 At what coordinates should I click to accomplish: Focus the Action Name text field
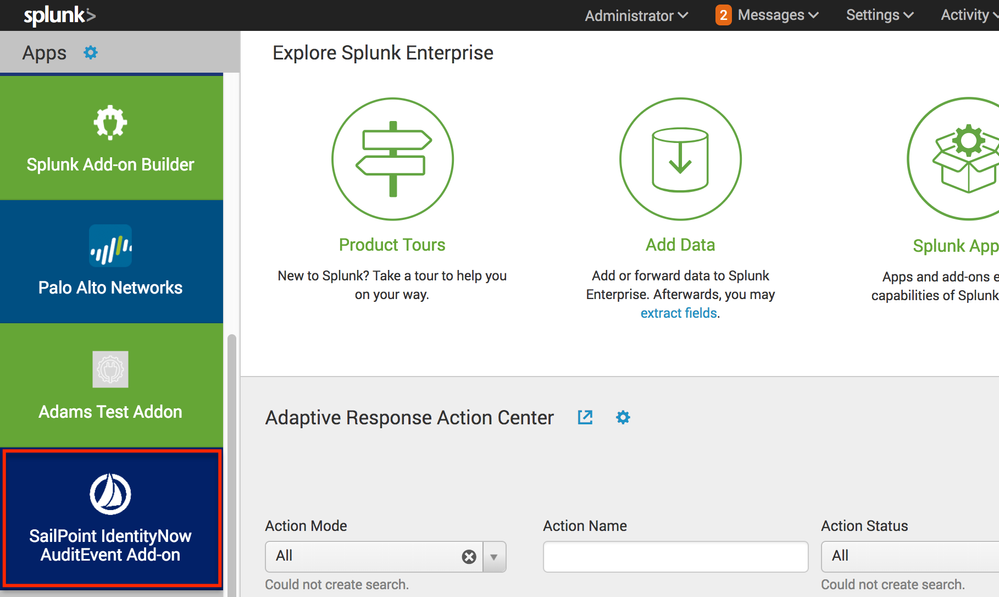[675, 556]
